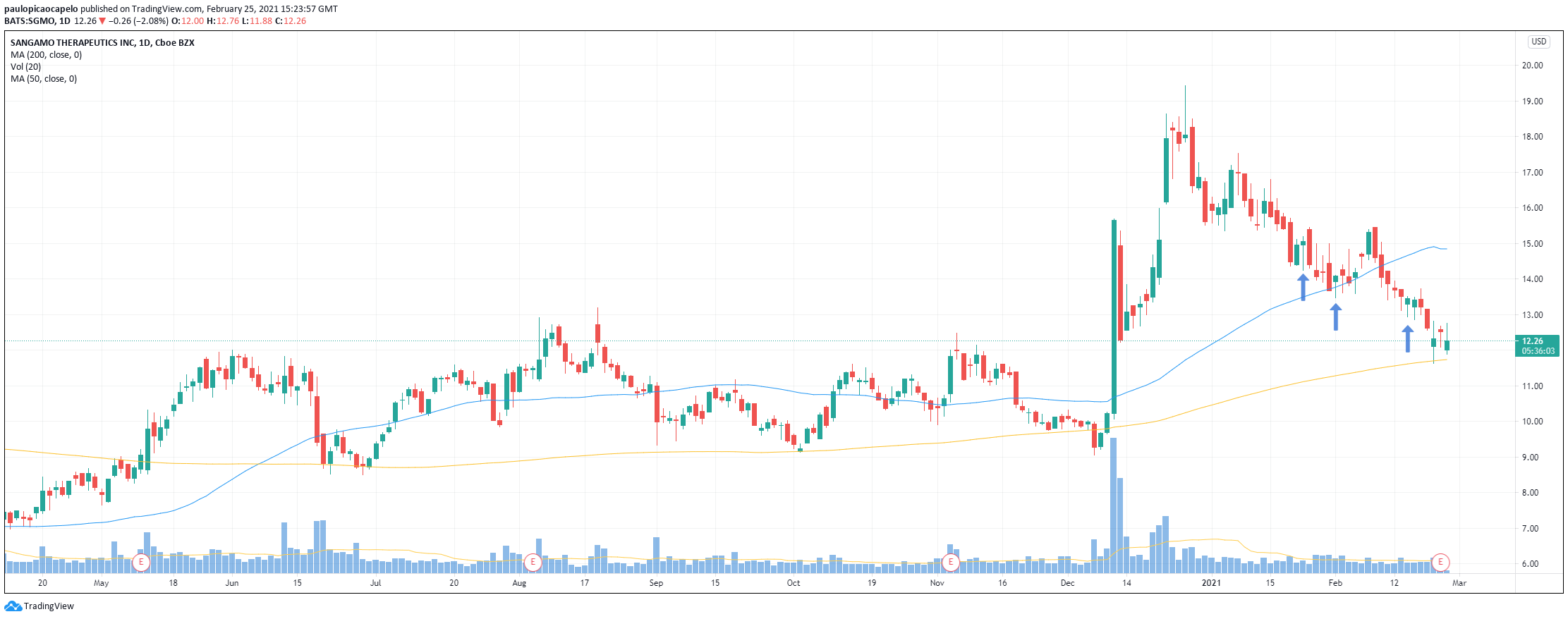
Task: Click the 11.00 price axis label
Action: coord(1532,386)
